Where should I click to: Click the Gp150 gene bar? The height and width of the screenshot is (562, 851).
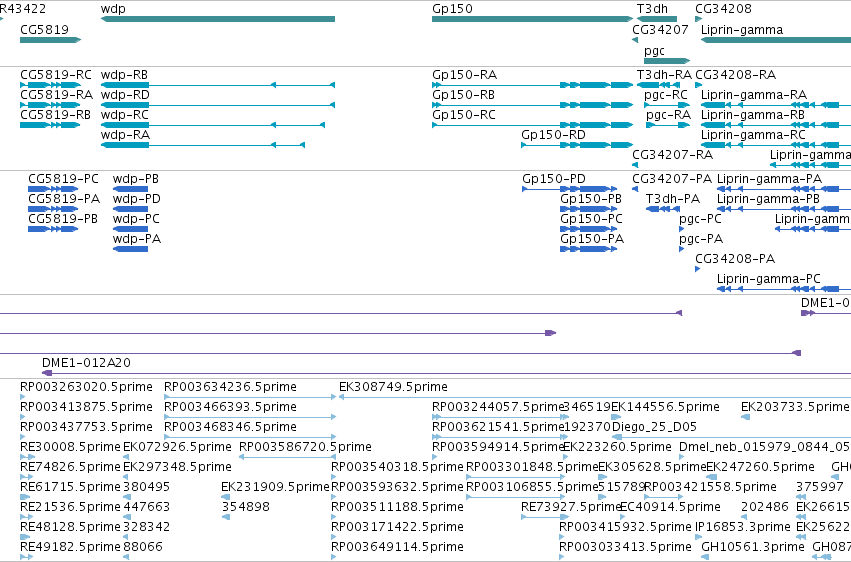tap(532, 19)
